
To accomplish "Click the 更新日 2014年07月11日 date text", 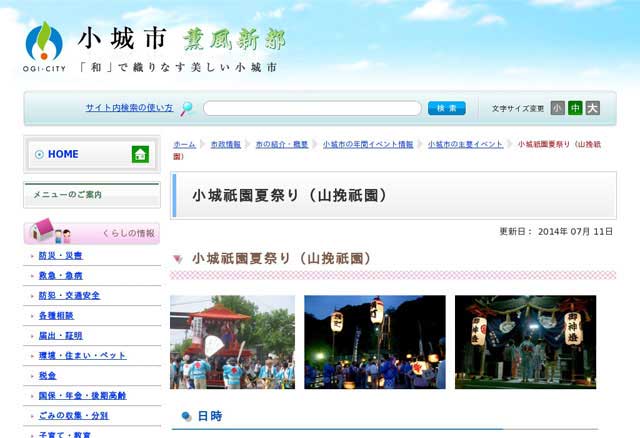I will [556, 231].
